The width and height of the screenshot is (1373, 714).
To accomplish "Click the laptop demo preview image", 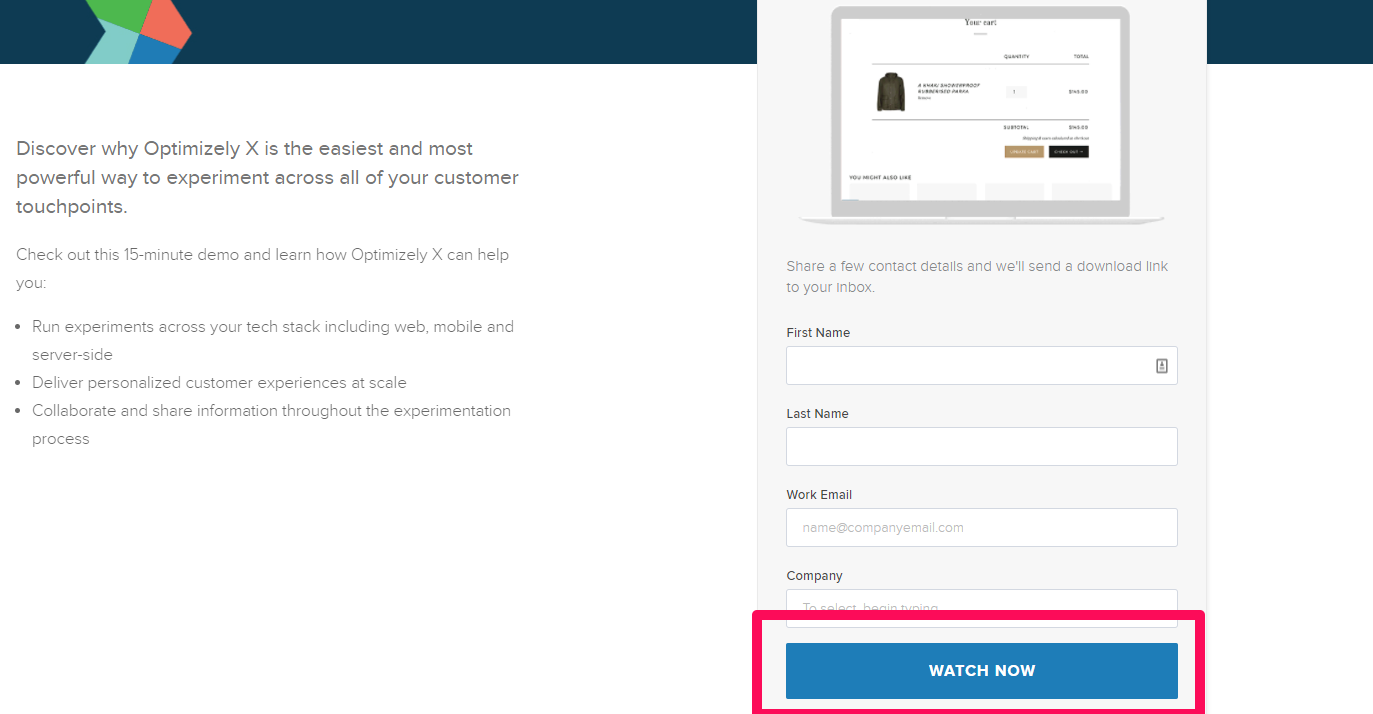I will 982,115.
